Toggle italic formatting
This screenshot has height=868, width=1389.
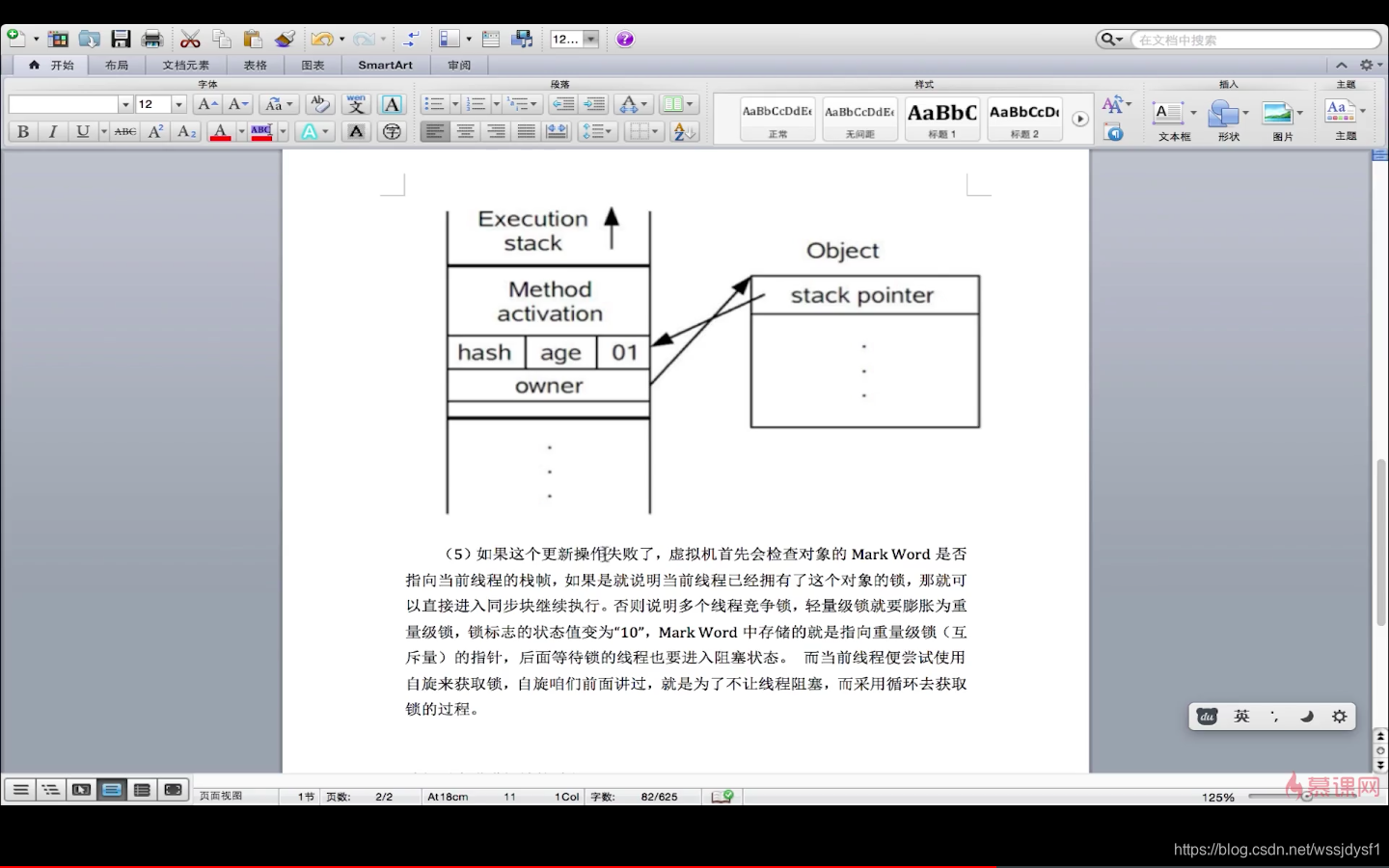click(53, 131)
